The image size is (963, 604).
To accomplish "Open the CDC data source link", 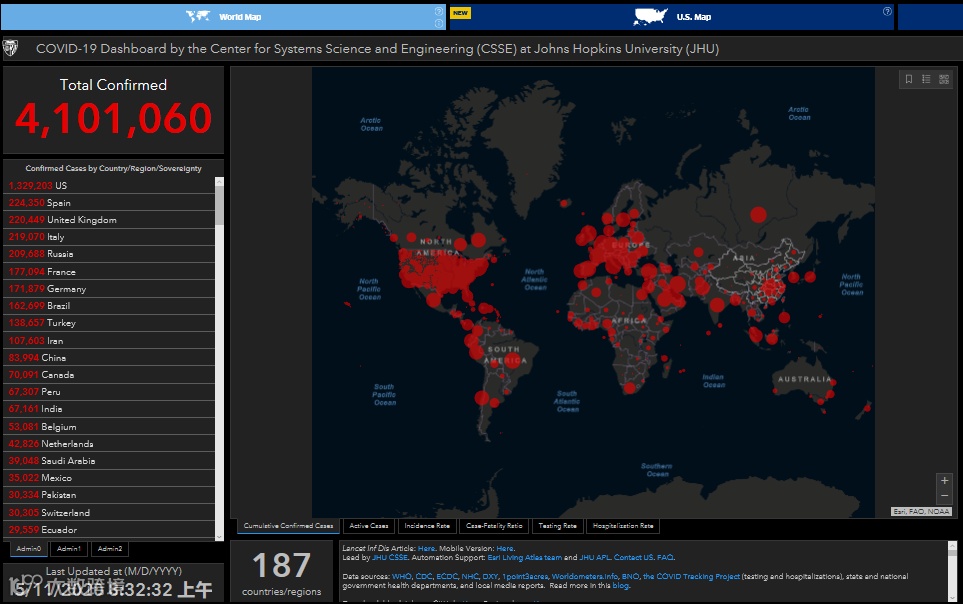I will pyautogui.click(x=424, y=576).
